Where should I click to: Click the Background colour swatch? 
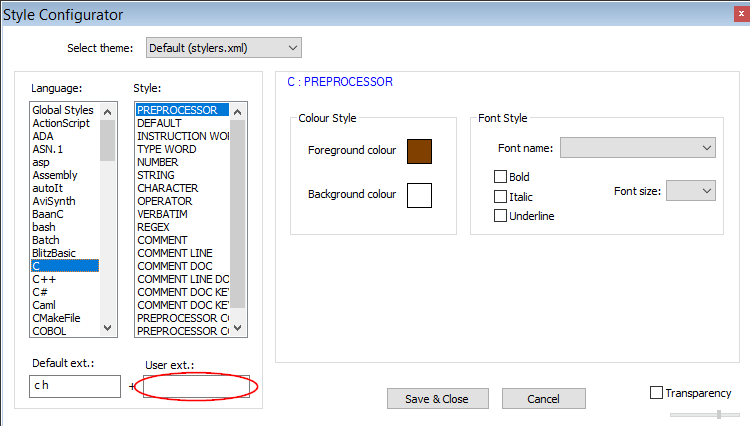coord(419,195)
